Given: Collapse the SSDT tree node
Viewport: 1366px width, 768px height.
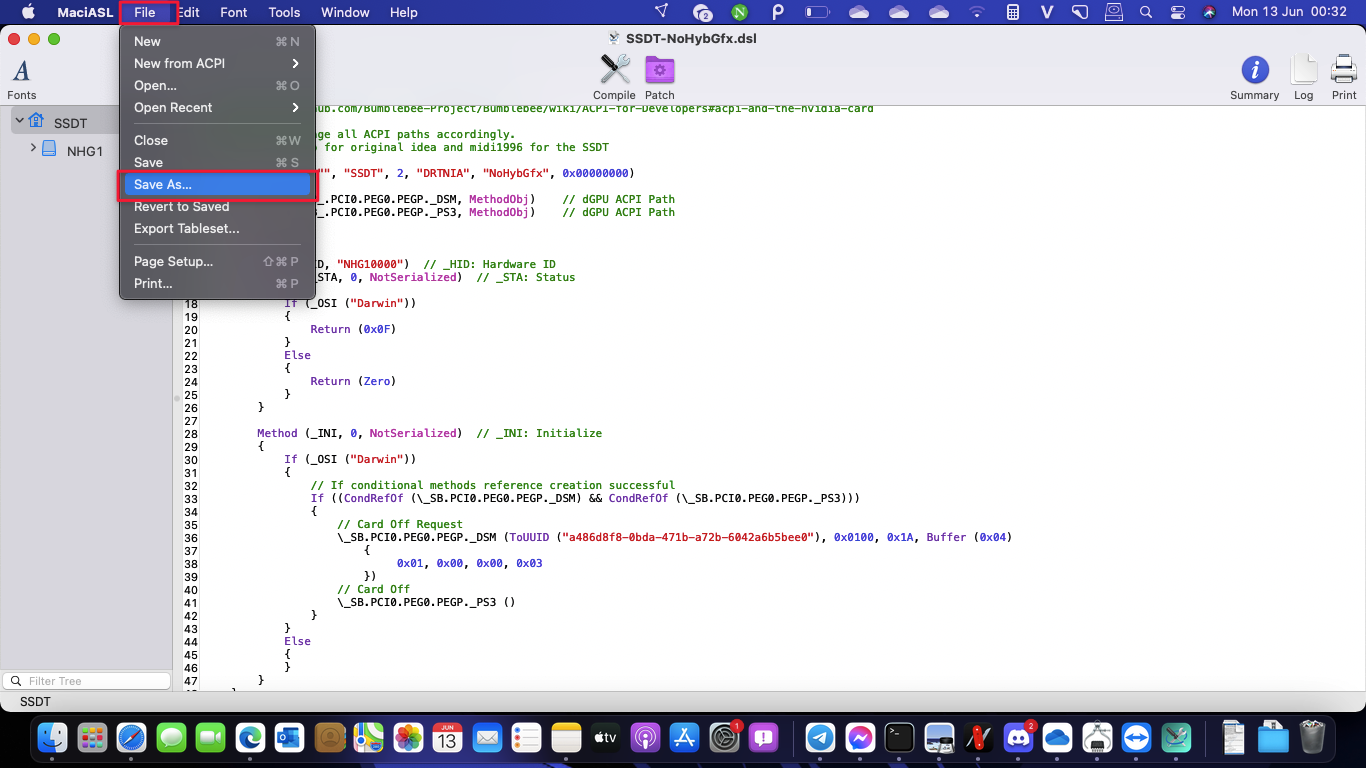Looking at the screenshot, I should pos(19,121).
